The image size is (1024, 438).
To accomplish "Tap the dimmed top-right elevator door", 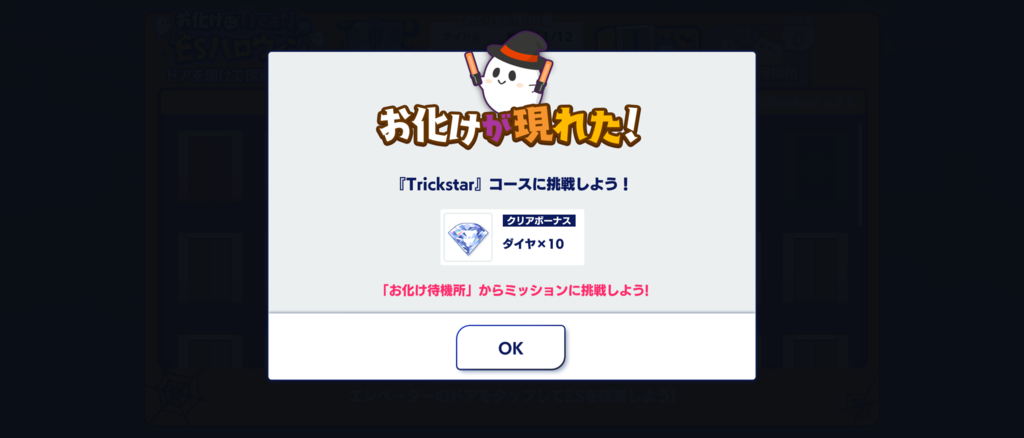I will coord(816,166).
